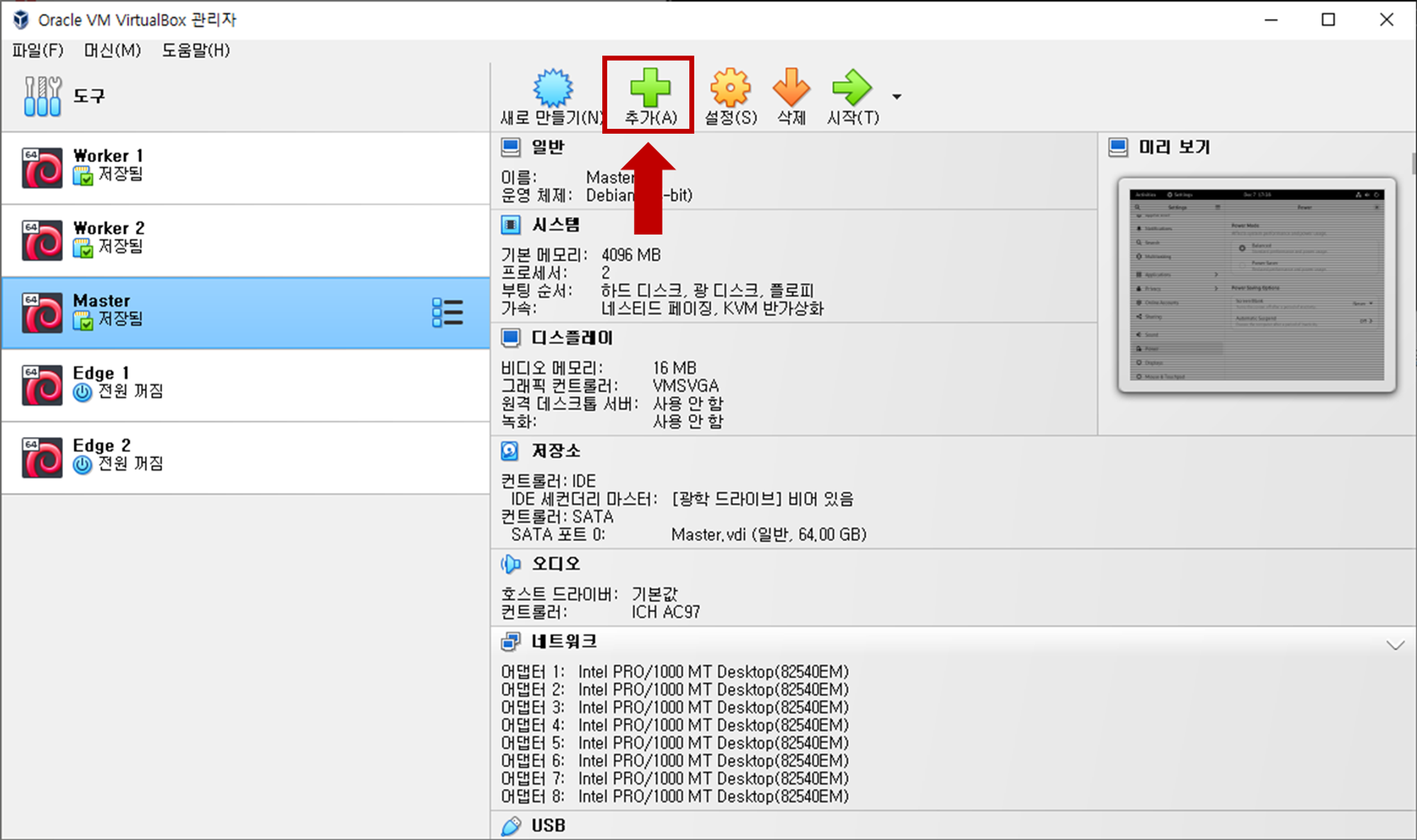Screen dimensions: 1417x840
Task: Select the Edge 1 virtual machine
Action: coord(245,385)
